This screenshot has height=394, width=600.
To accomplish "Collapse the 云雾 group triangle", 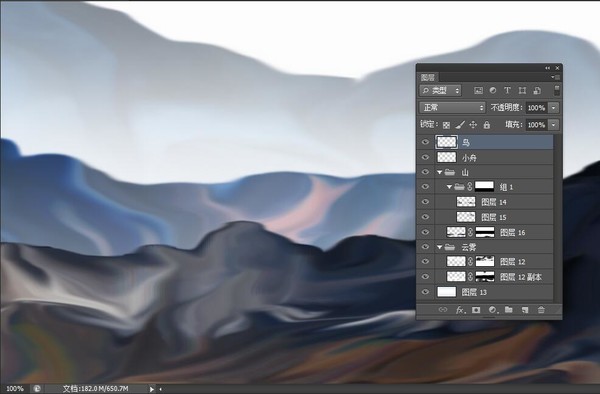I will pos(440,247).
